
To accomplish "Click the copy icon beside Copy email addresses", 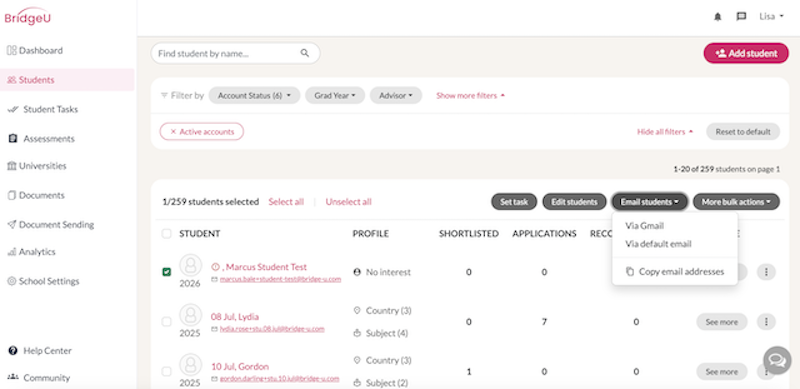I will (x=630, y=272).
